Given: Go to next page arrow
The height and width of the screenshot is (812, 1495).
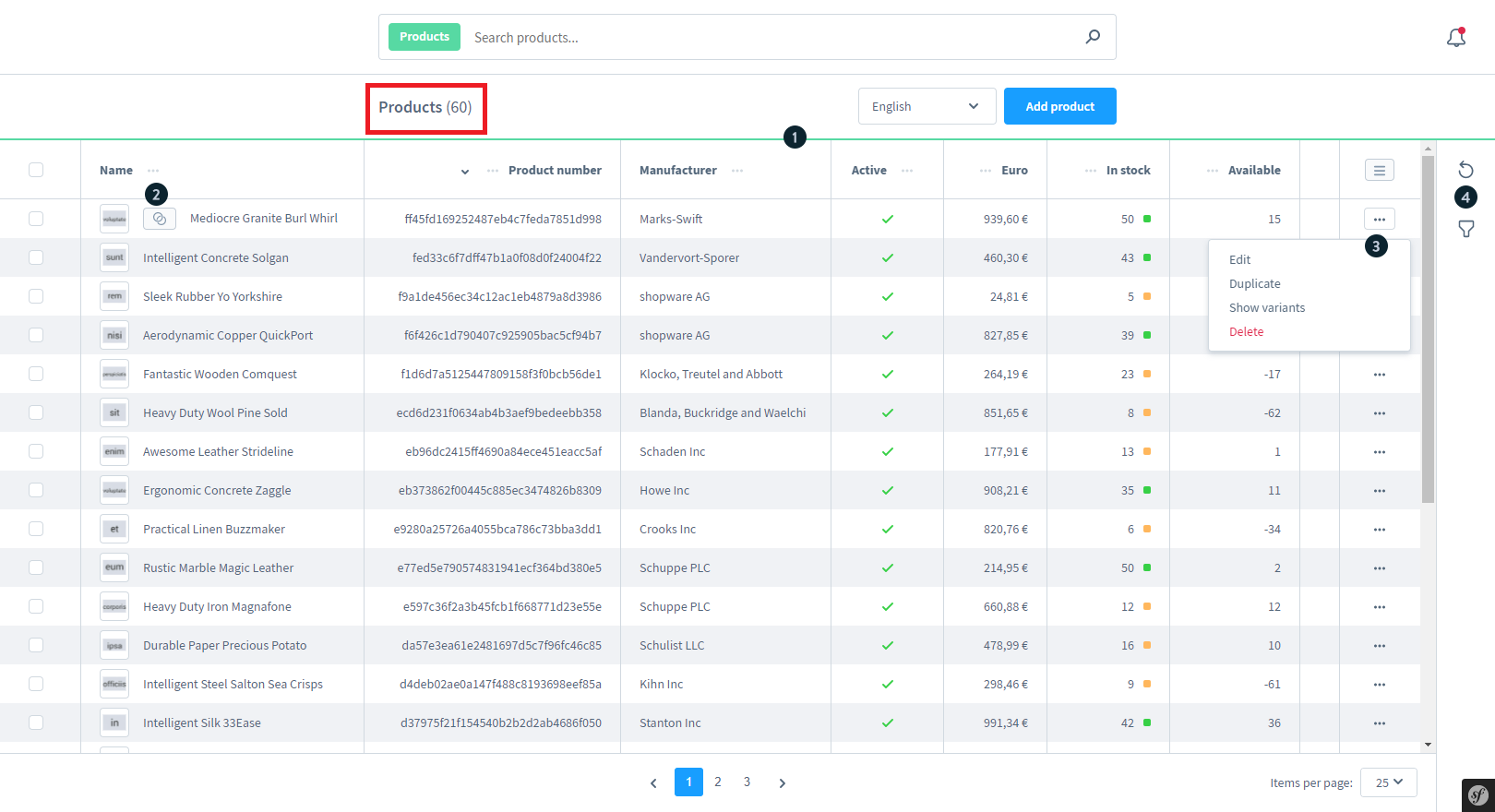Looking at the screenshot, I should [783, 782].
